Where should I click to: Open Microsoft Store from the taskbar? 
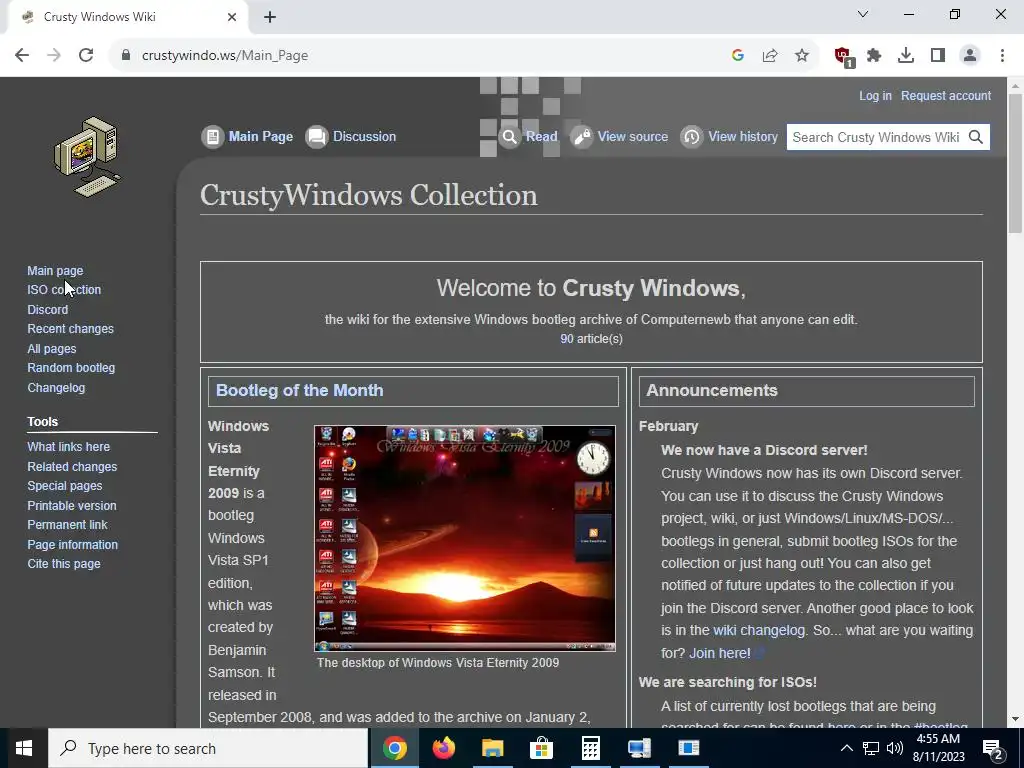(541, 748)
